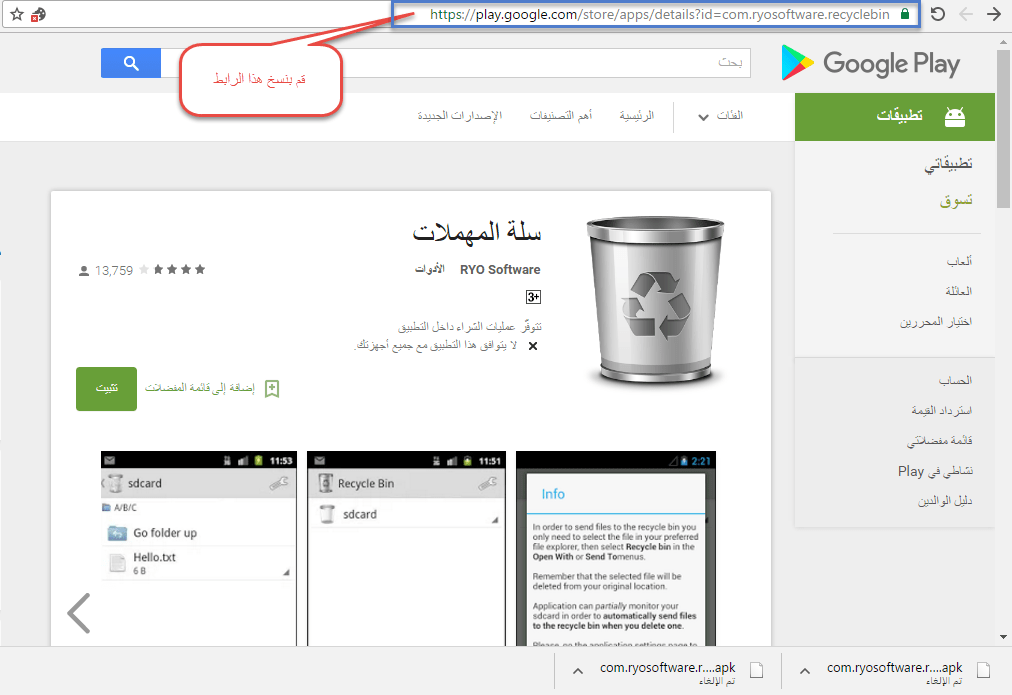Open دليل الوالدين parent guide link
This screenshot has width=1012, height=695.
click(945, 501)
